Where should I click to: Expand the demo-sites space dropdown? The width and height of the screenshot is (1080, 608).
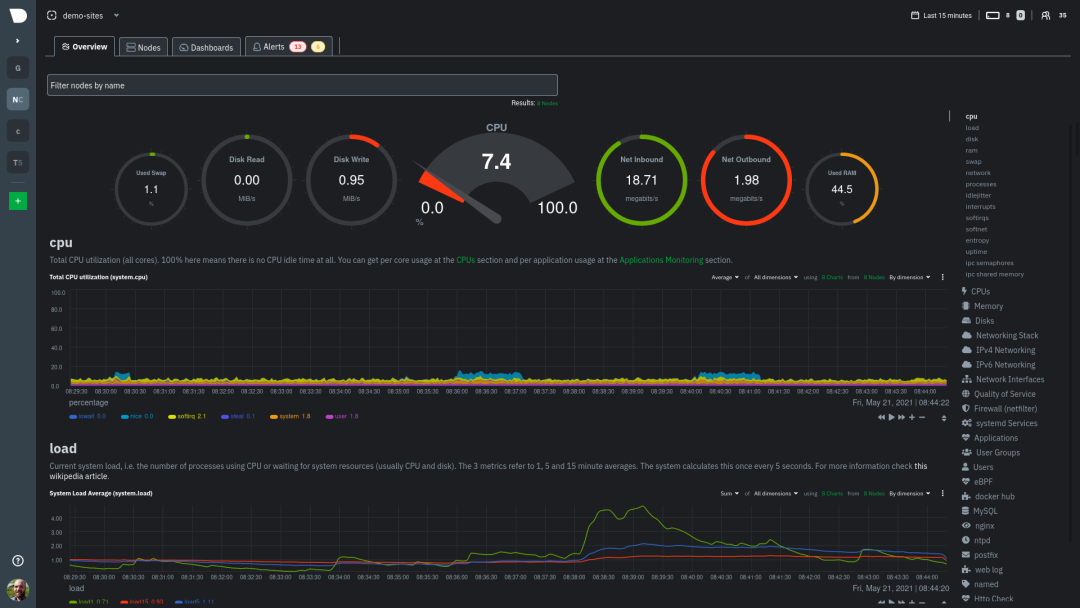click(116, 15)
